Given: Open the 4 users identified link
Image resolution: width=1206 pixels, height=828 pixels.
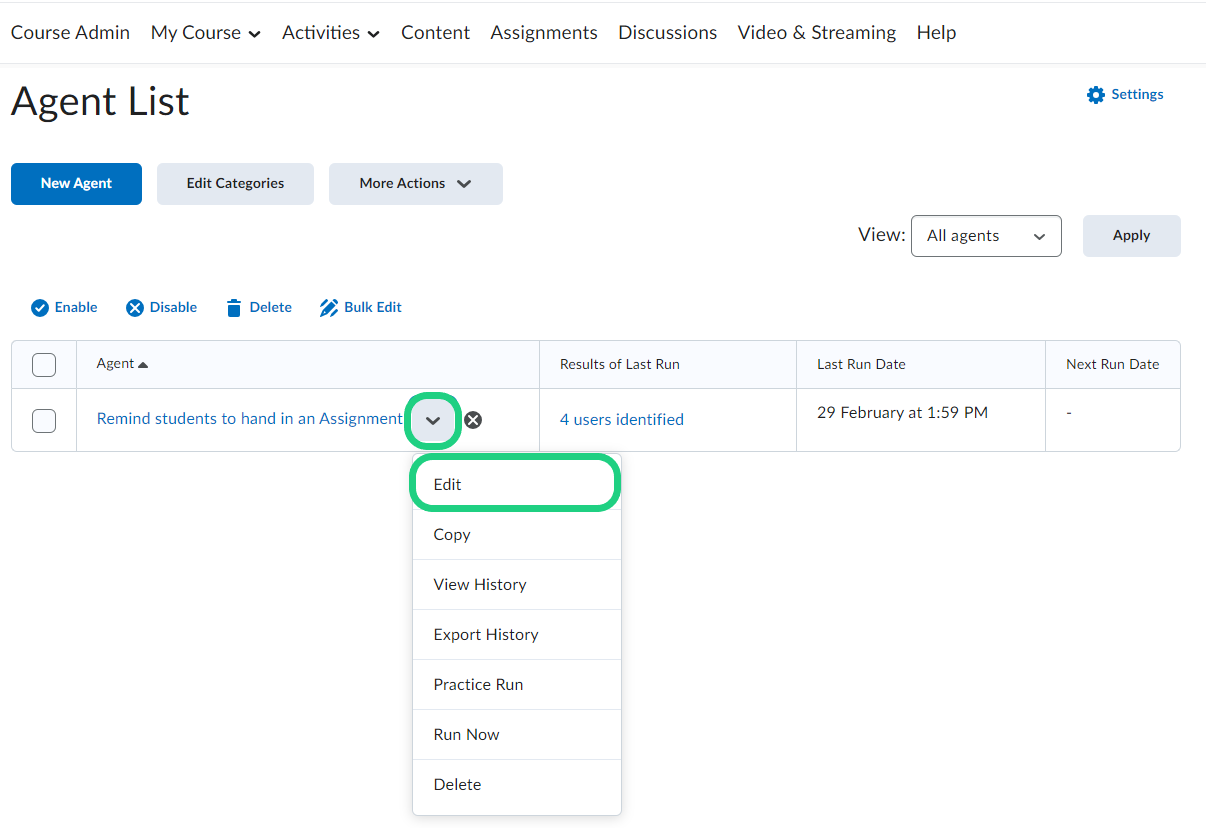Looking at the screenshot, I should tap(621, 420).
